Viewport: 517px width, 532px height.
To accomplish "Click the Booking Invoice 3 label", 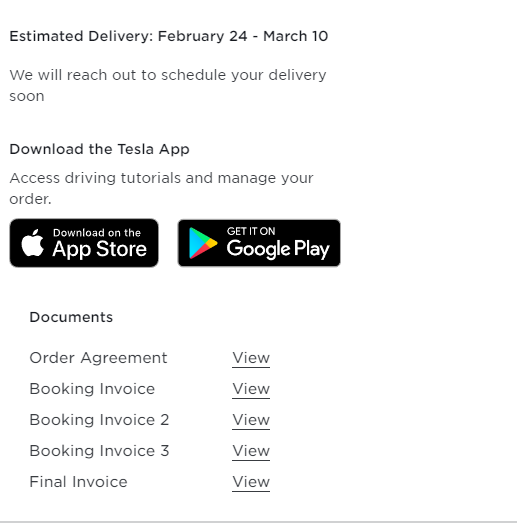I will click(99, 451).
